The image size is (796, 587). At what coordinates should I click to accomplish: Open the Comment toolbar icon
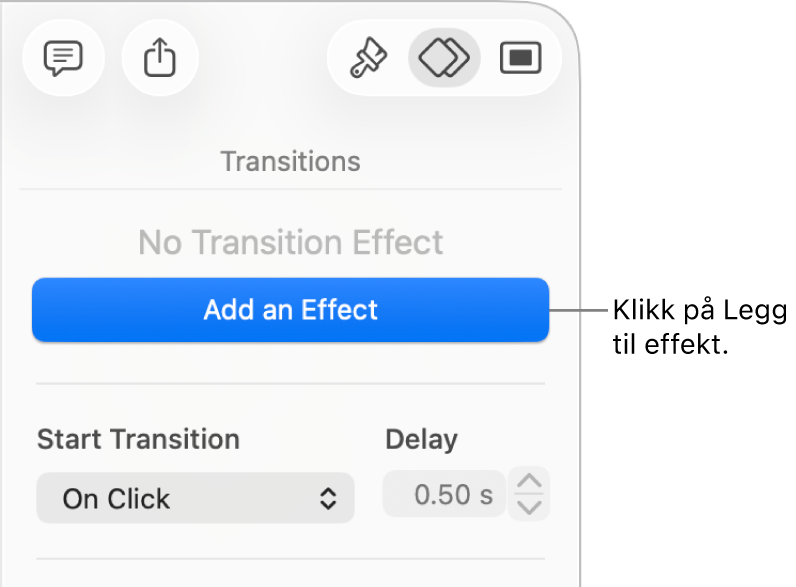[x=61, y=59]
